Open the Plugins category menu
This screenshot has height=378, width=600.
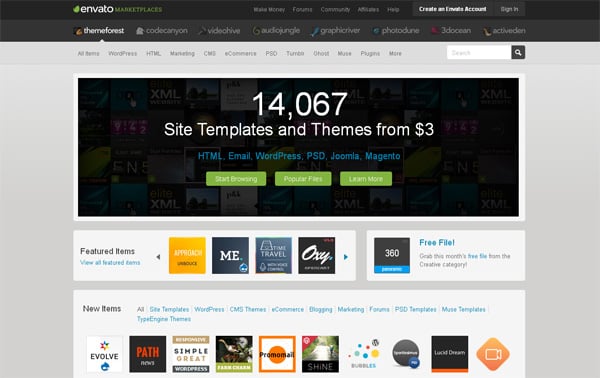[370, 54]
